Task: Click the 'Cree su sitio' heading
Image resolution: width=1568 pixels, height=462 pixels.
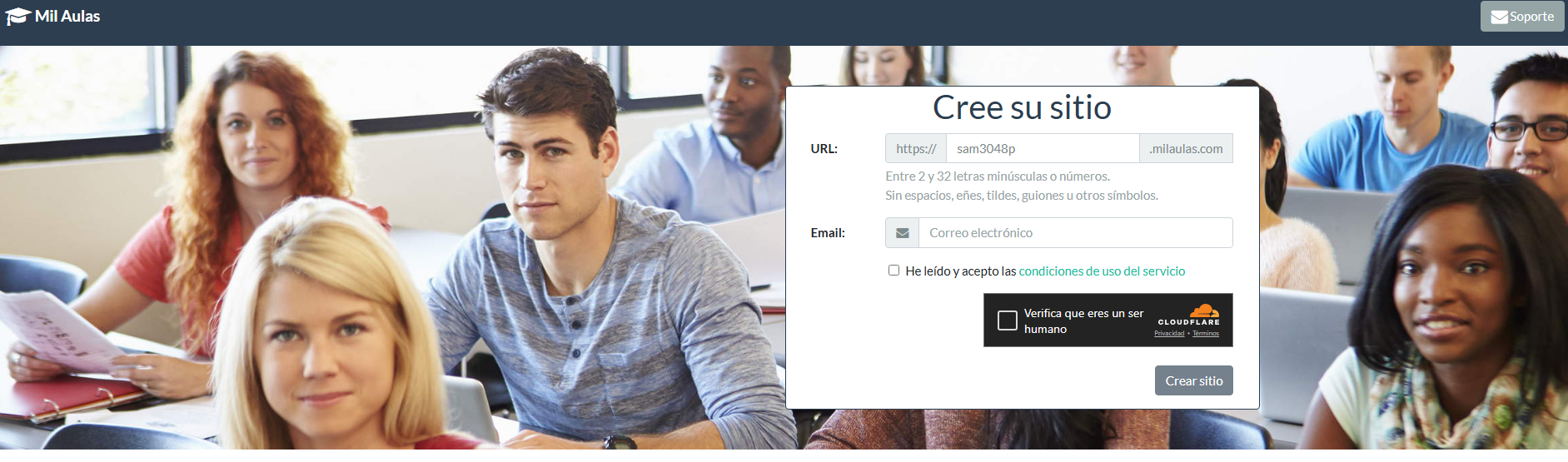Action: (x=1022, y=107)
